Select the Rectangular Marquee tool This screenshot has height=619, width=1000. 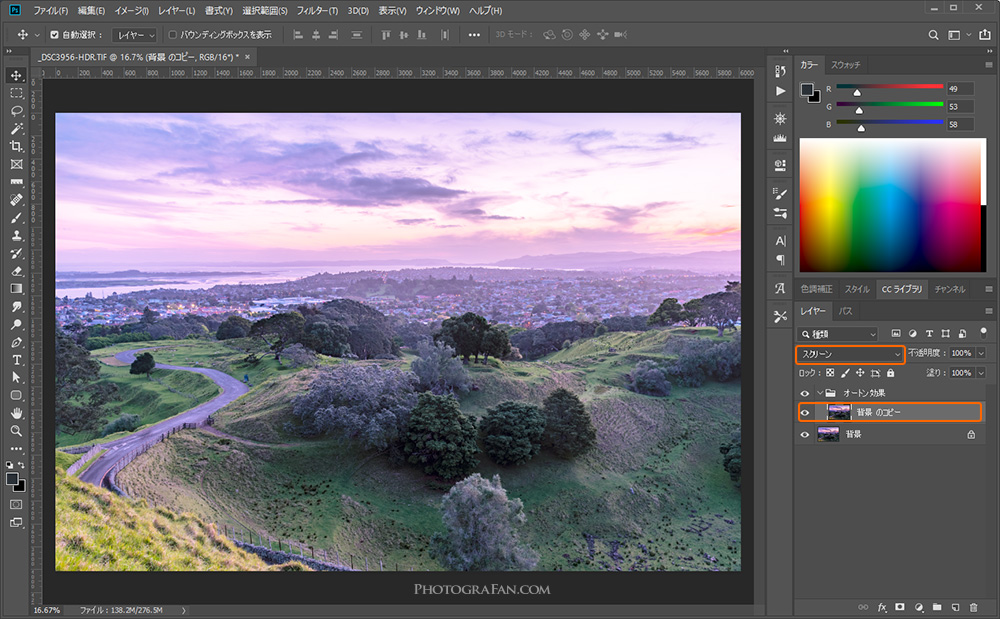pos(17,93)
